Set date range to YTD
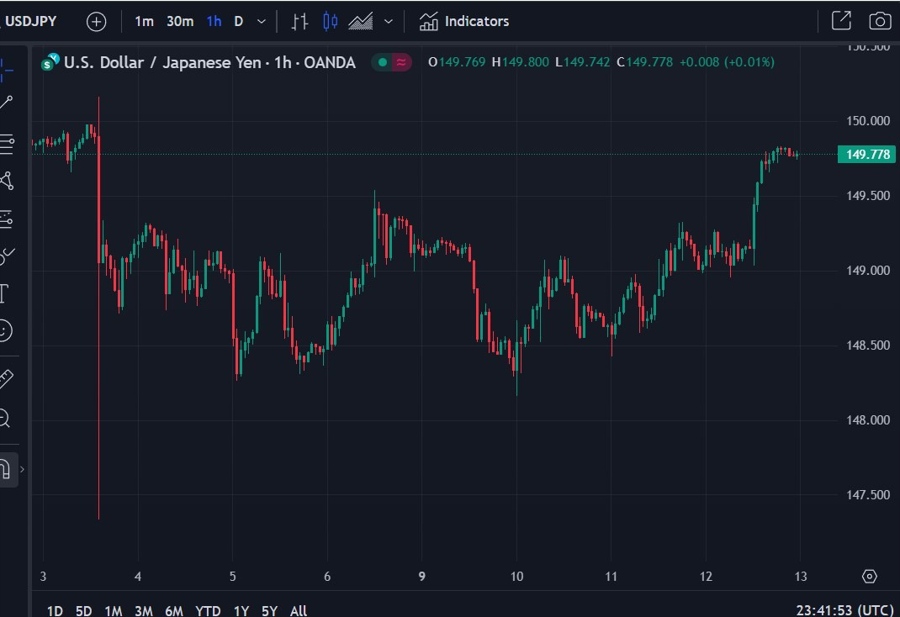This screenshot has height=617, width=900. 208,611
